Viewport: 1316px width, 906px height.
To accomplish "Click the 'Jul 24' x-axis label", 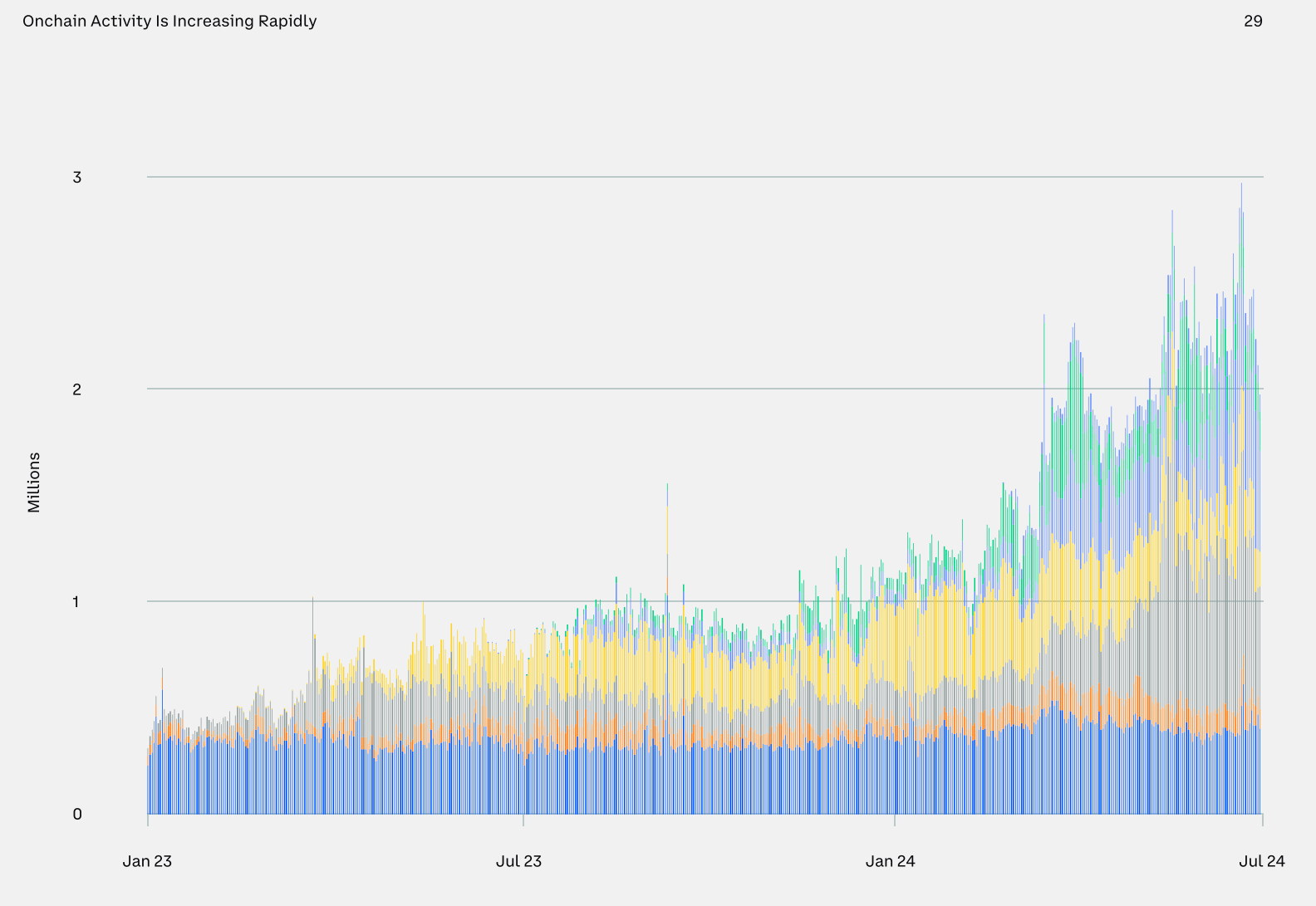I will 1261,861.
